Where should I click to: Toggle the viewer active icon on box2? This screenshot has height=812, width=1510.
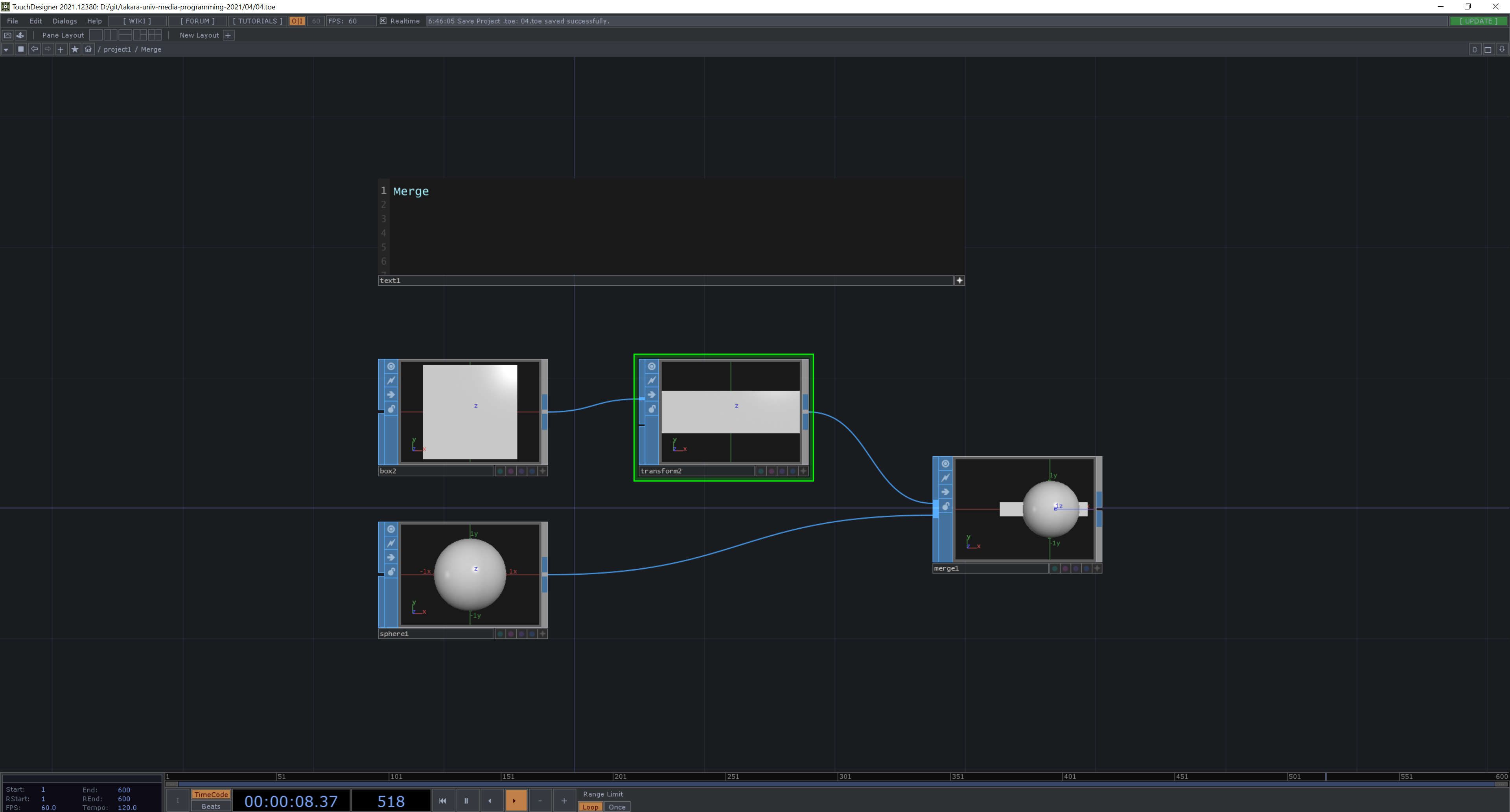point(391,366)
